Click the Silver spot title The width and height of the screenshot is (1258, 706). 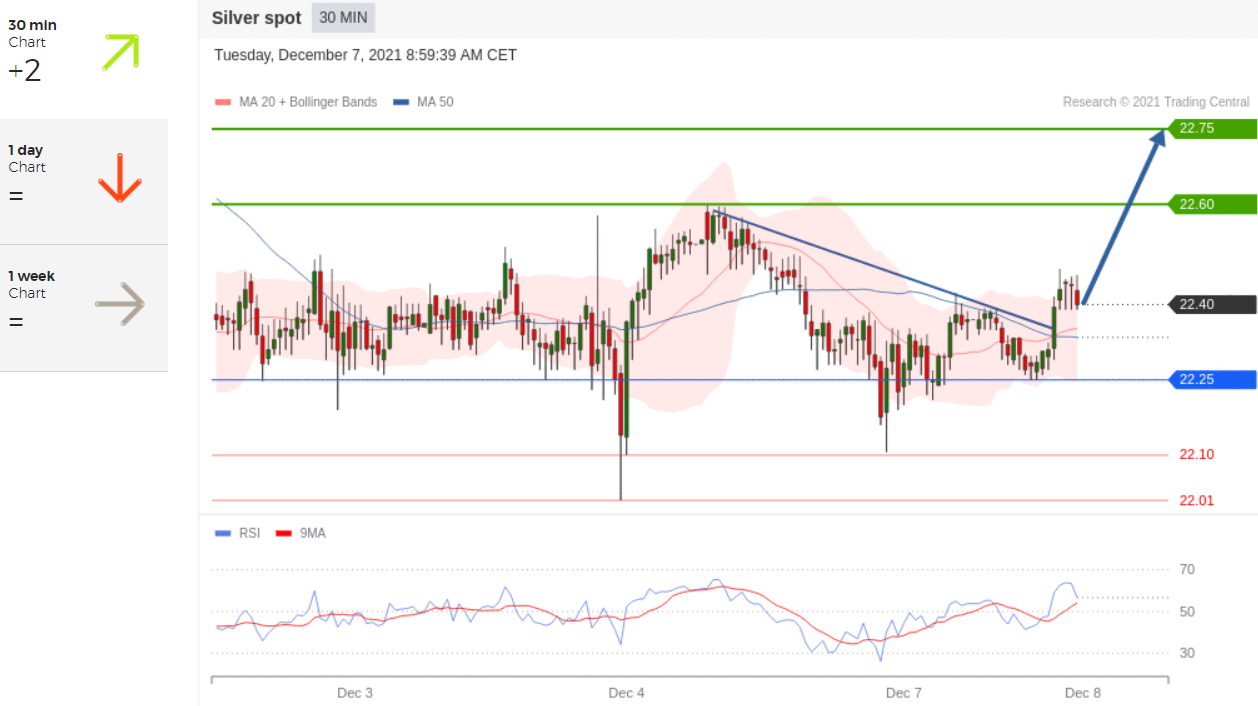tap(257, 18)
